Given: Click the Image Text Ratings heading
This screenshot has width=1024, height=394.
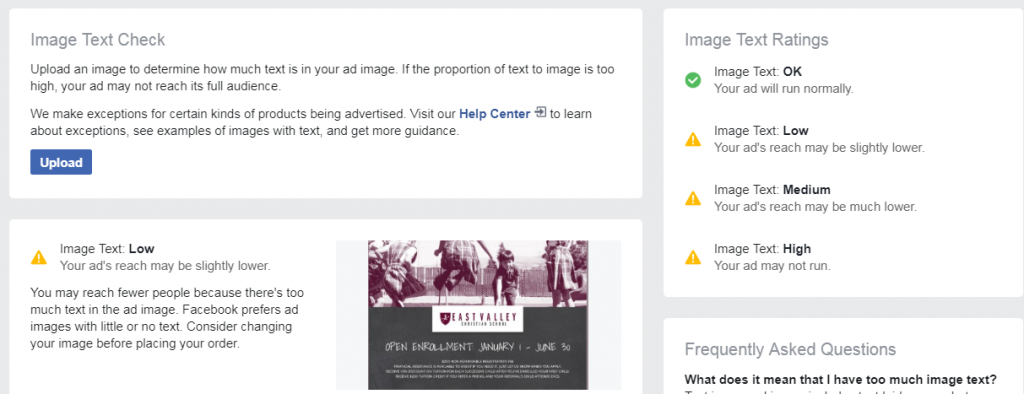Looking at the screenshot, I should click(756, 40).
